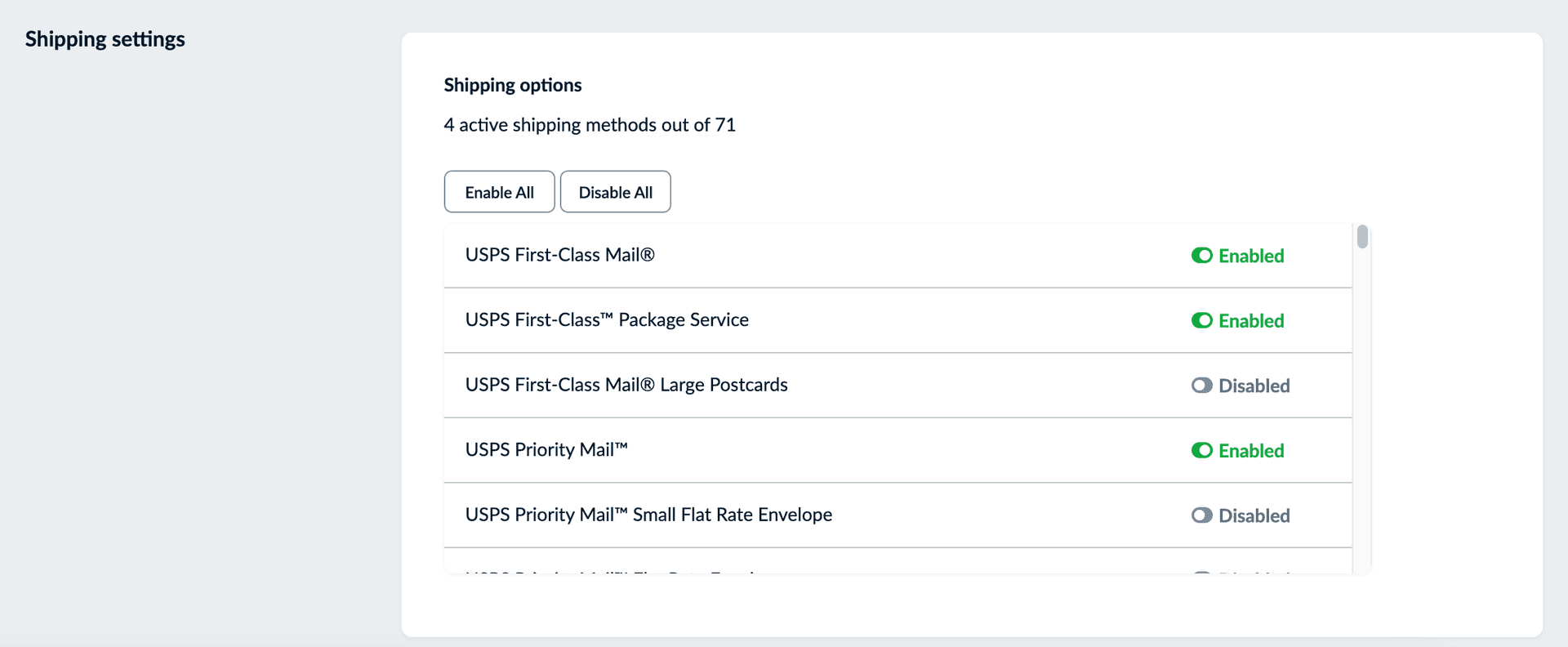Click the Enabled label for Package Service
Screen dimensions: 1568x647
[x=1251, y=321]
